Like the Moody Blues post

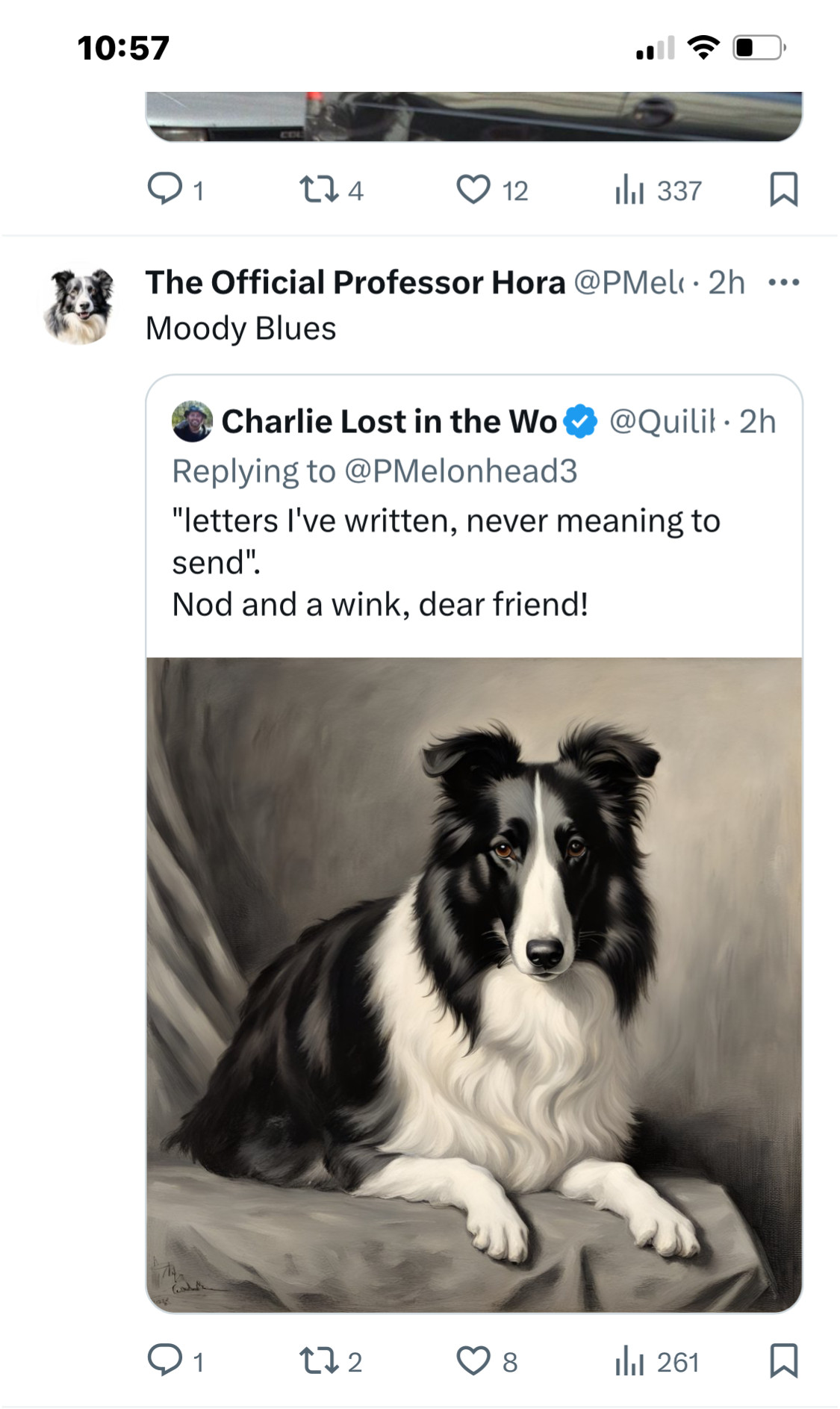(x=473, y=1360)
